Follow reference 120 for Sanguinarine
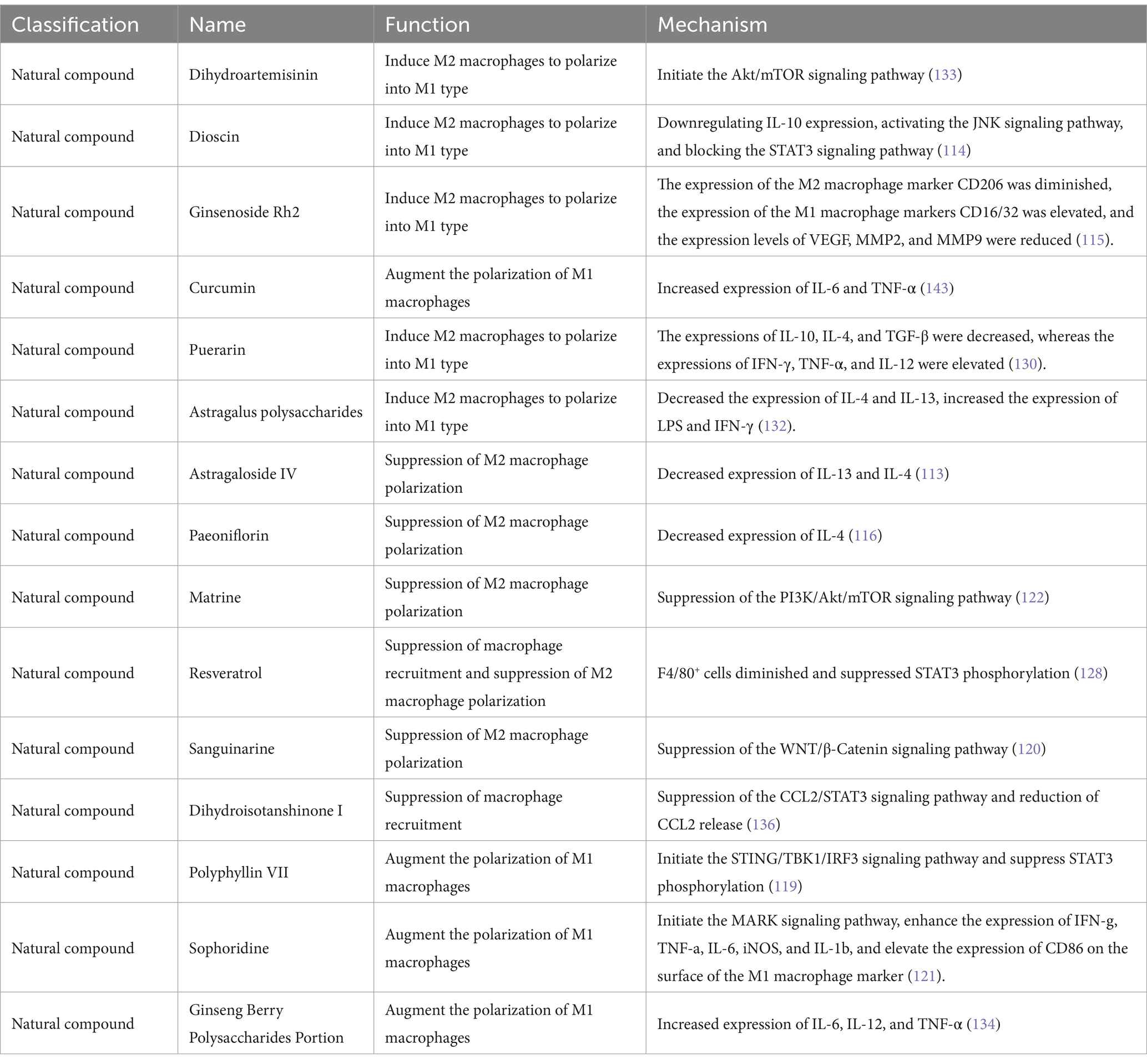 point(1028,749)
